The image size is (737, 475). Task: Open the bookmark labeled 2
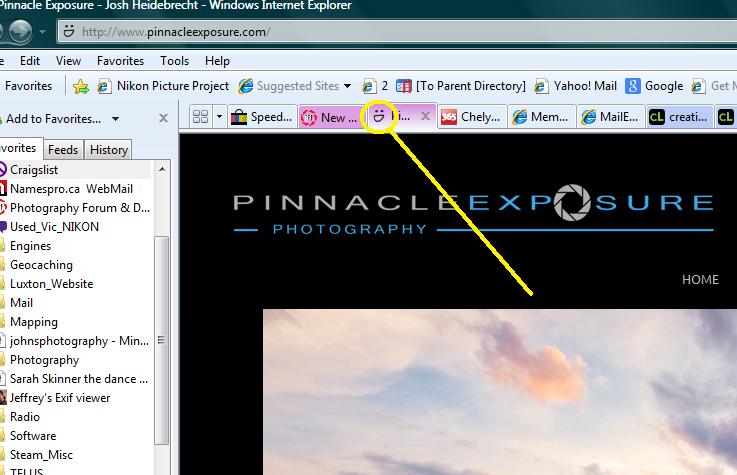[x=375, y=86]
